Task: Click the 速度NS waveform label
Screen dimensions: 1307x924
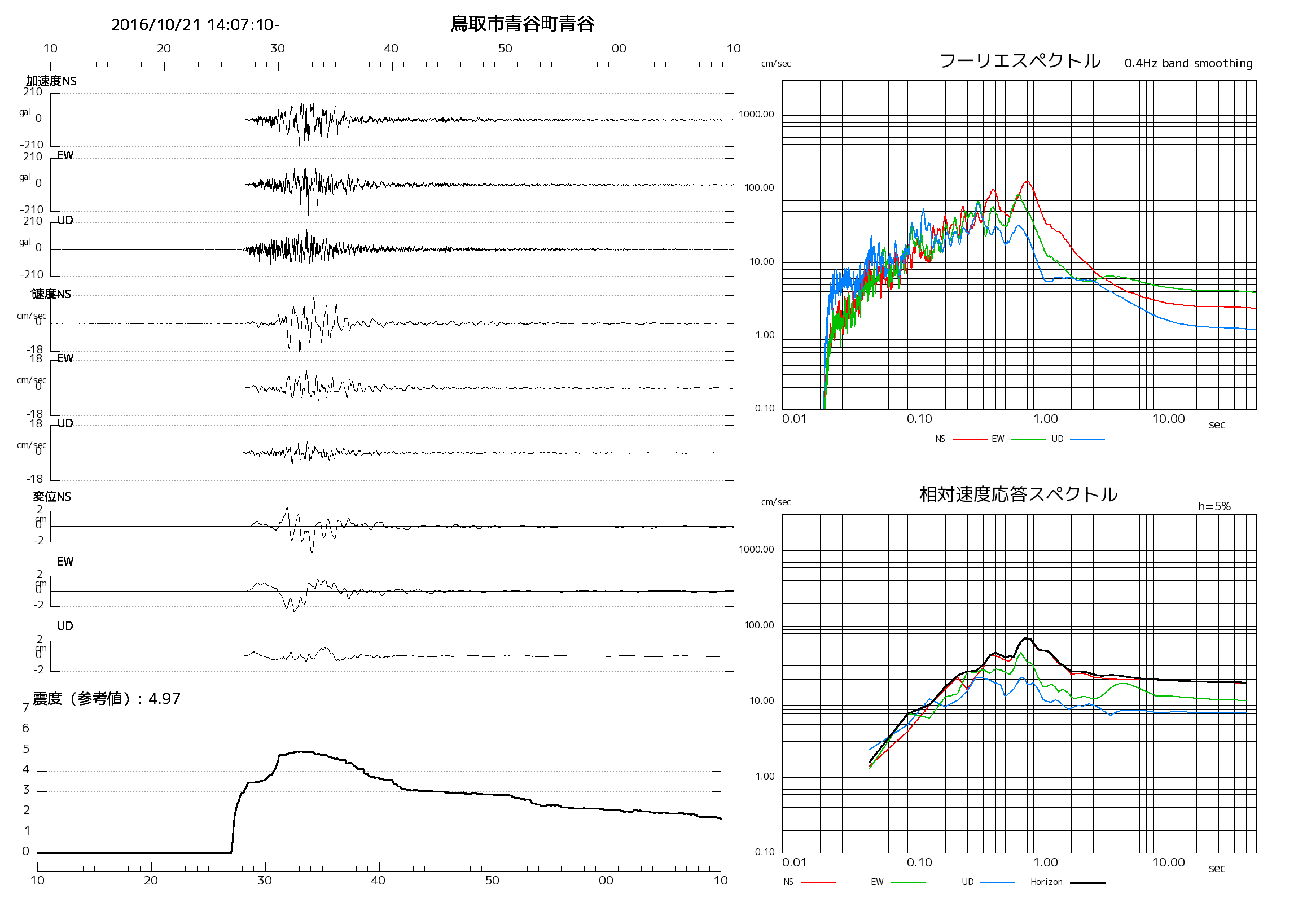Action: pyautogui.click(x=51, y=294)
